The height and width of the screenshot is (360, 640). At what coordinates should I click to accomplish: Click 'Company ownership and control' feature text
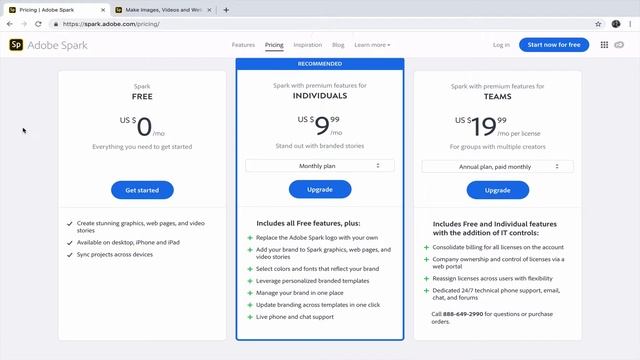(x=498, y=262)
